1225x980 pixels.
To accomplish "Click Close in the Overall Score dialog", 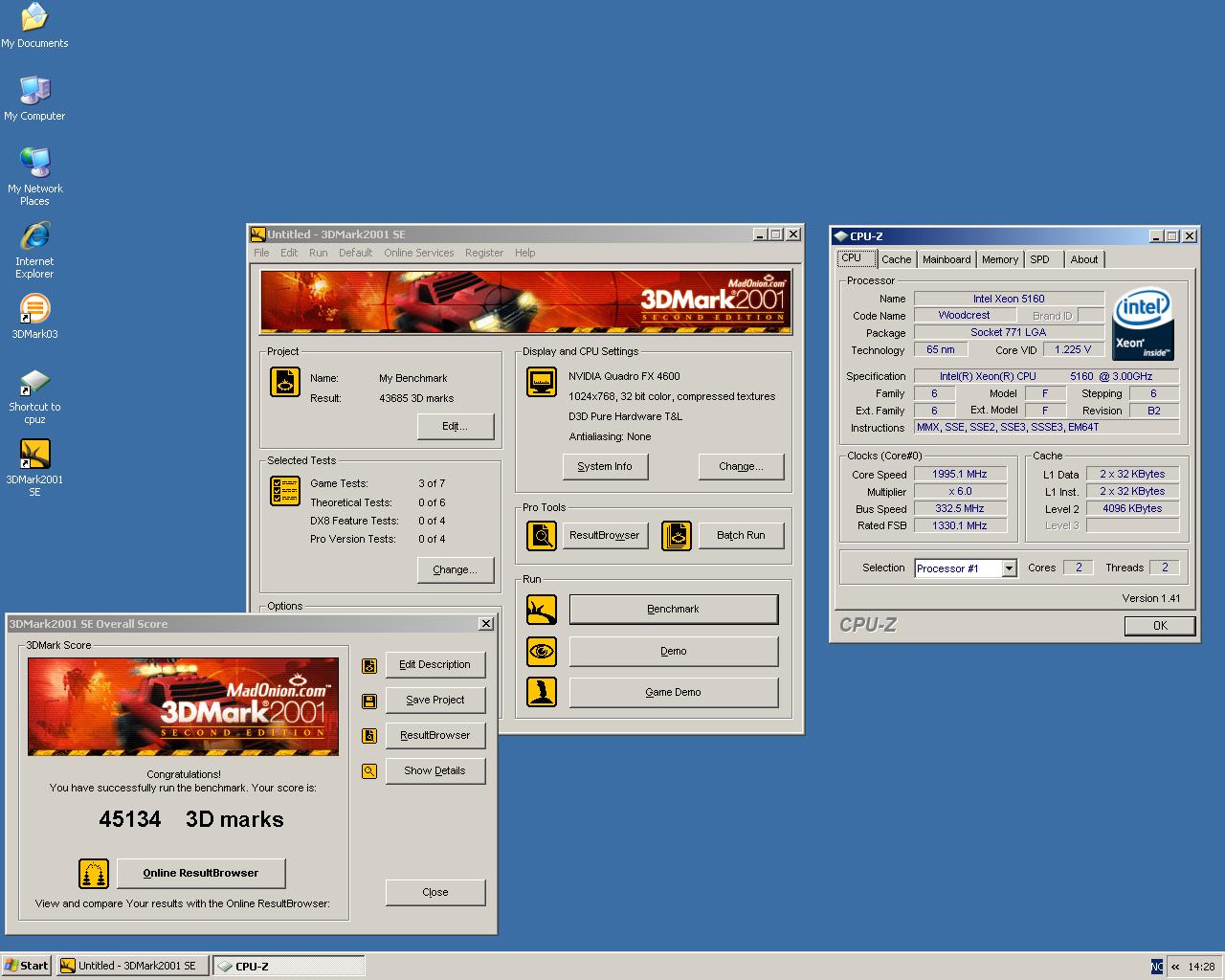I will point(435,892).
